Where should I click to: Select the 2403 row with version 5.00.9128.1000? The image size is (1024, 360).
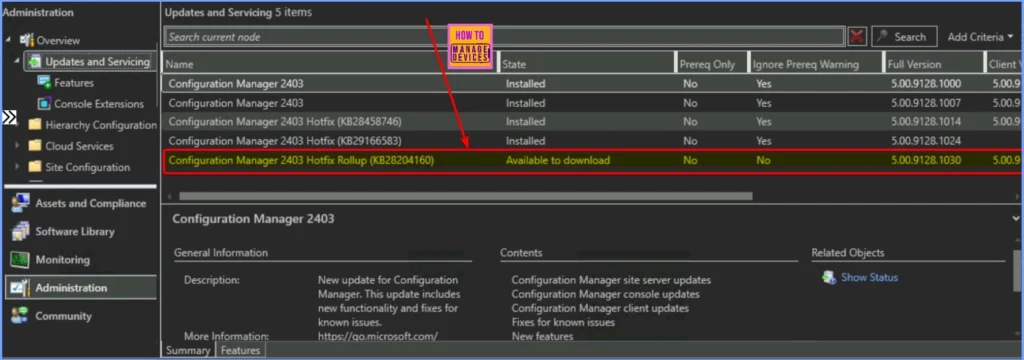click(x=592, y=83)
